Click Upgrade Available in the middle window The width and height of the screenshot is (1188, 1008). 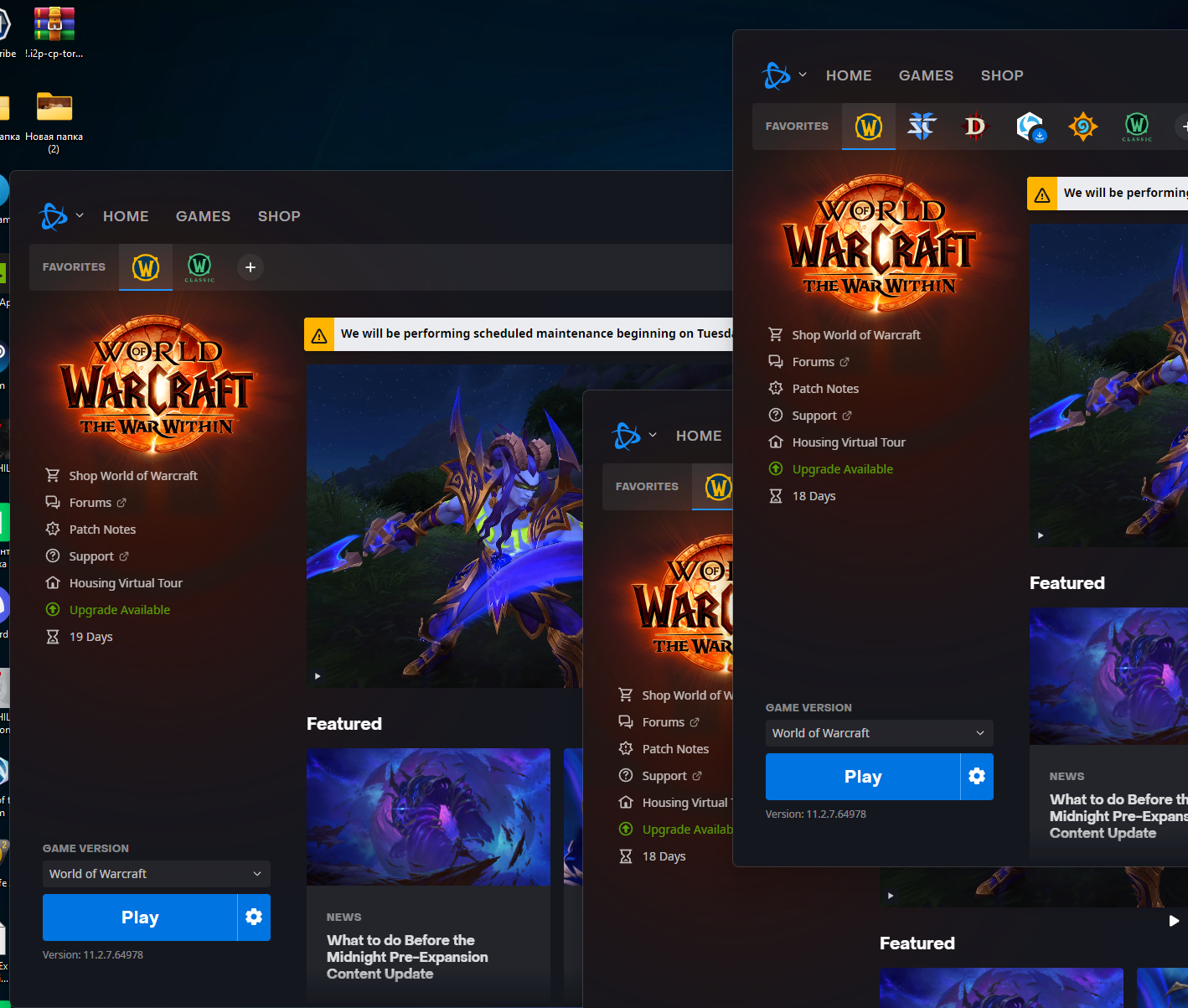pyautogui.click(x=675, y=830)
